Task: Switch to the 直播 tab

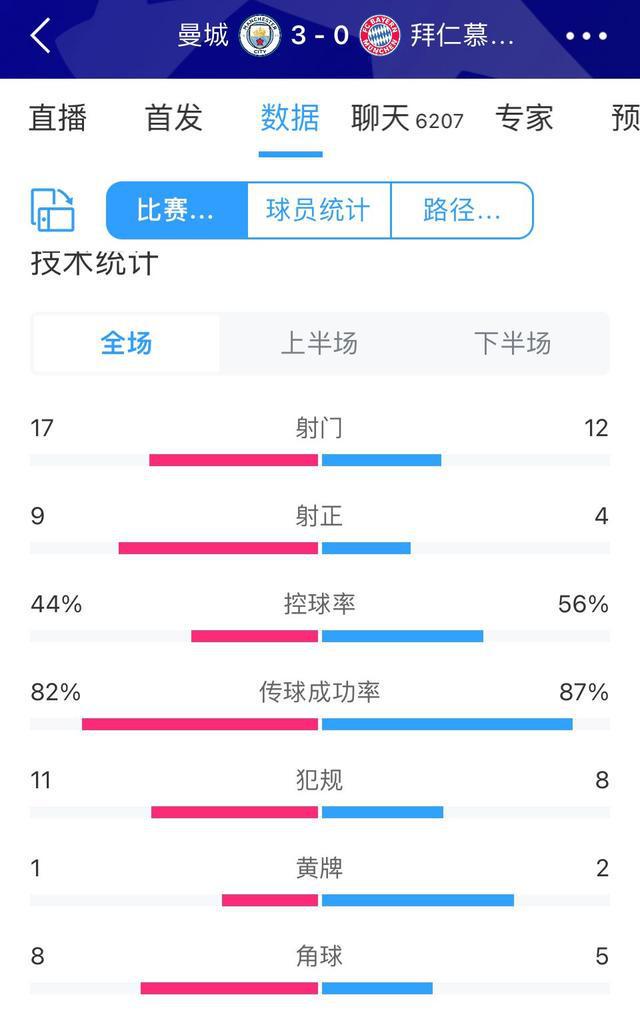Action: [x=60, y=119]
